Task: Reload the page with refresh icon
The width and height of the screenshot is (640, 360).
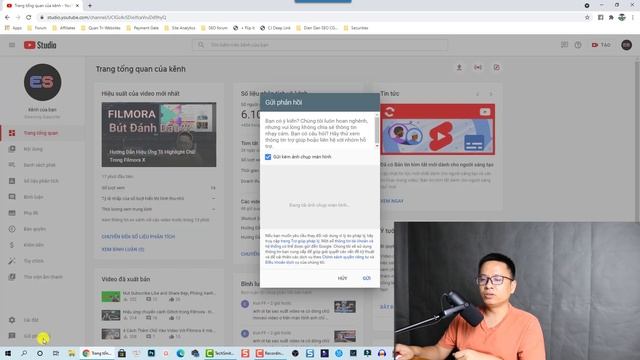Action: point(29,18)
